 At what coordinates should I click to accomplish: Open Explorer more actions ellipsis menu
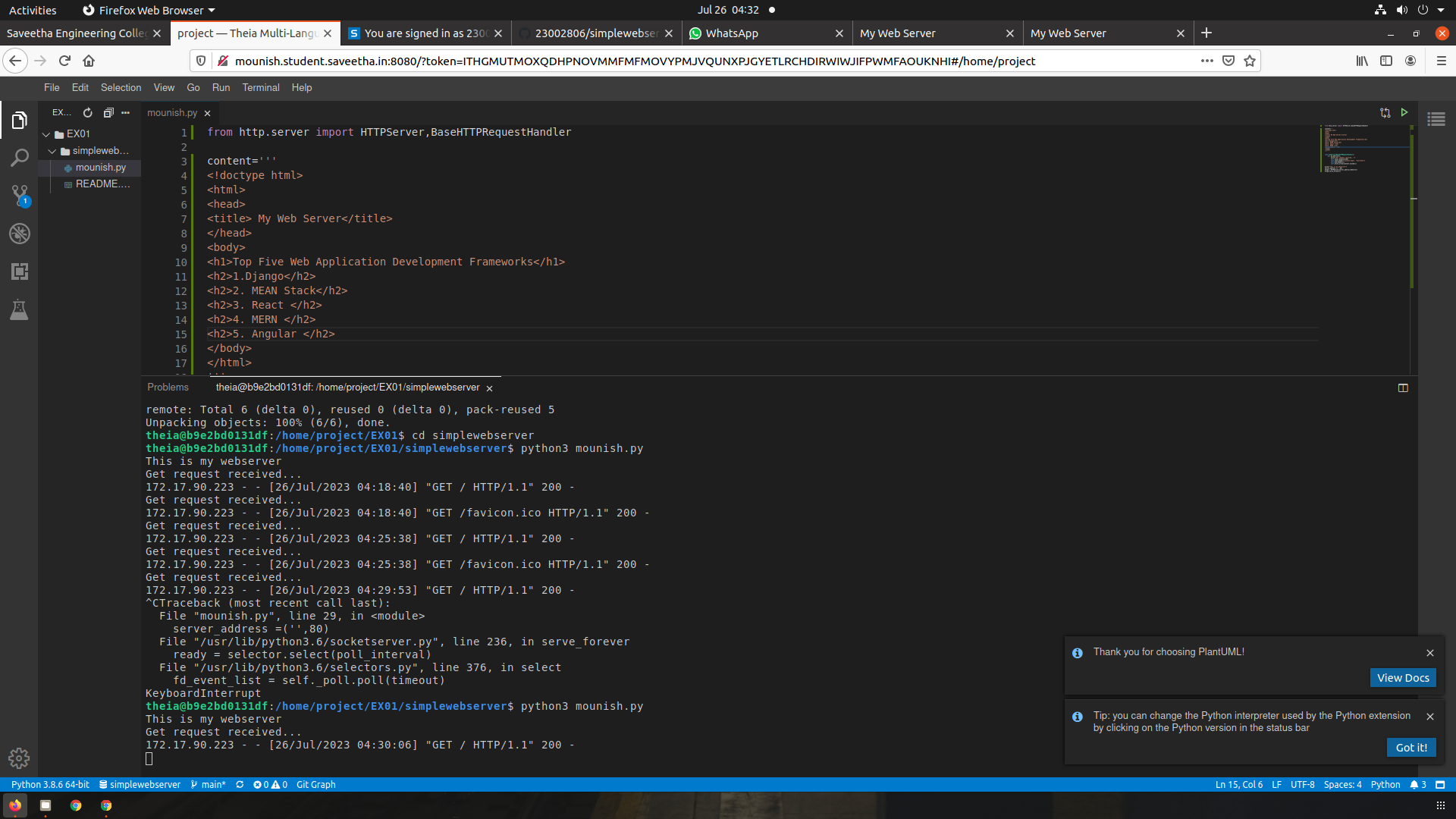tap(126, 113)
